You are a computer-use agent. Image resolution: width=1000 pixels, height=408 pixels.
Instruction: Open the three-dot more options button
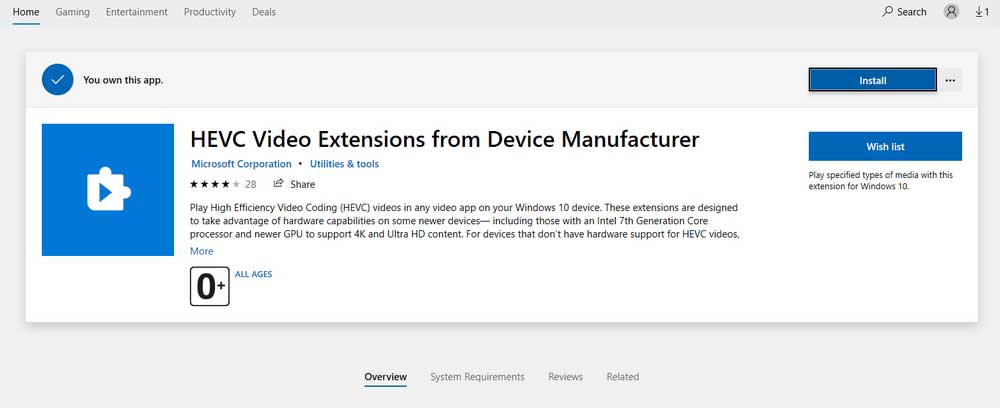click(950, 80)
